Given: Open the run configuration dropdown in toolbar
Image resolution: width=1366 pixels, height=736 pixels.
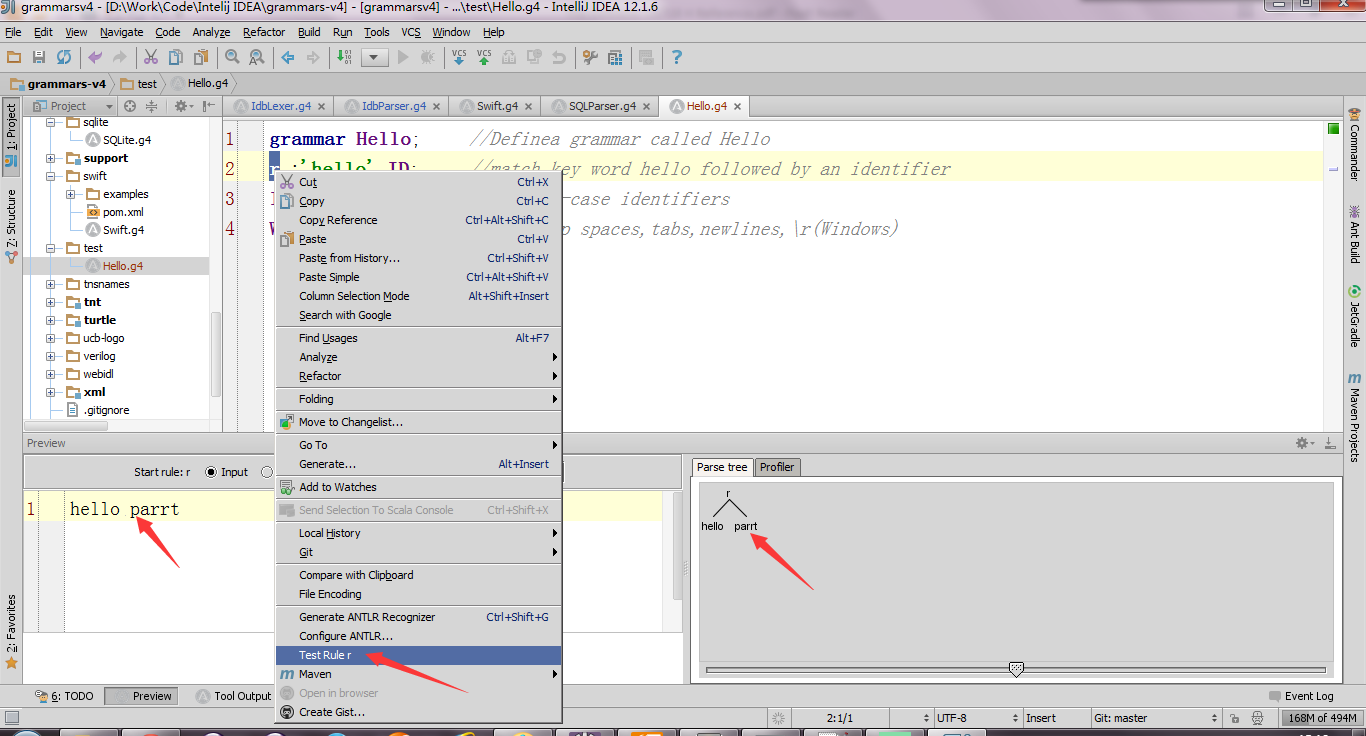Looking at the screenshot, I should (x=375, y=58).
